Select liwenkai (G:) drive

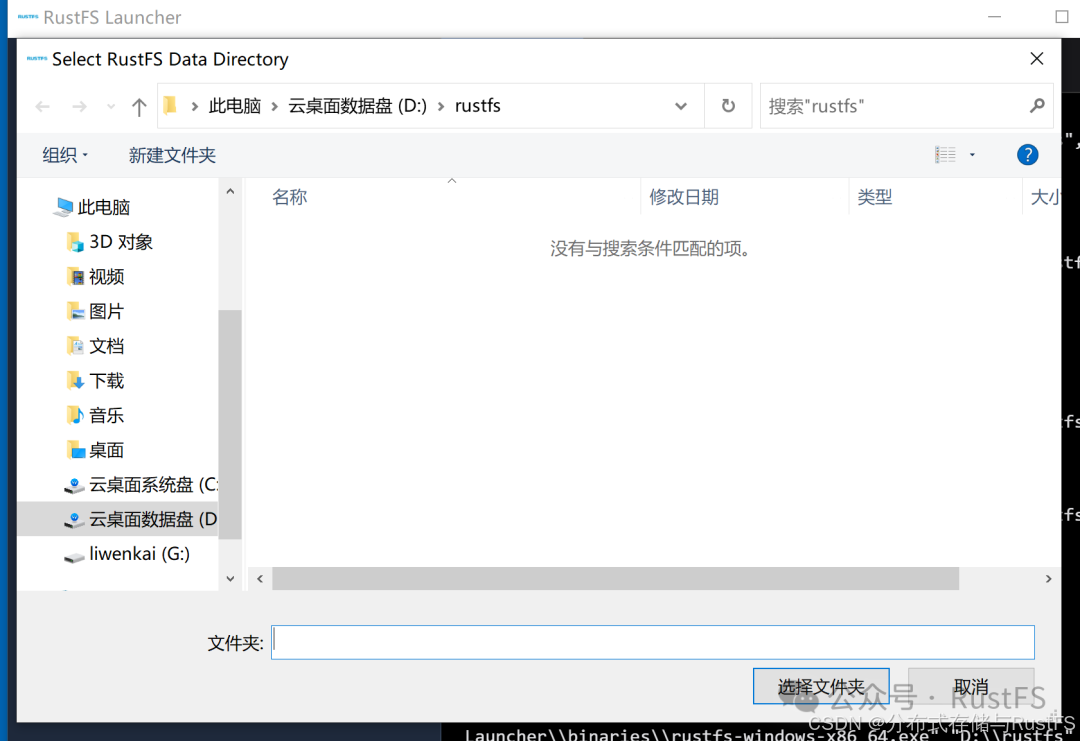[x=139, y=554]
